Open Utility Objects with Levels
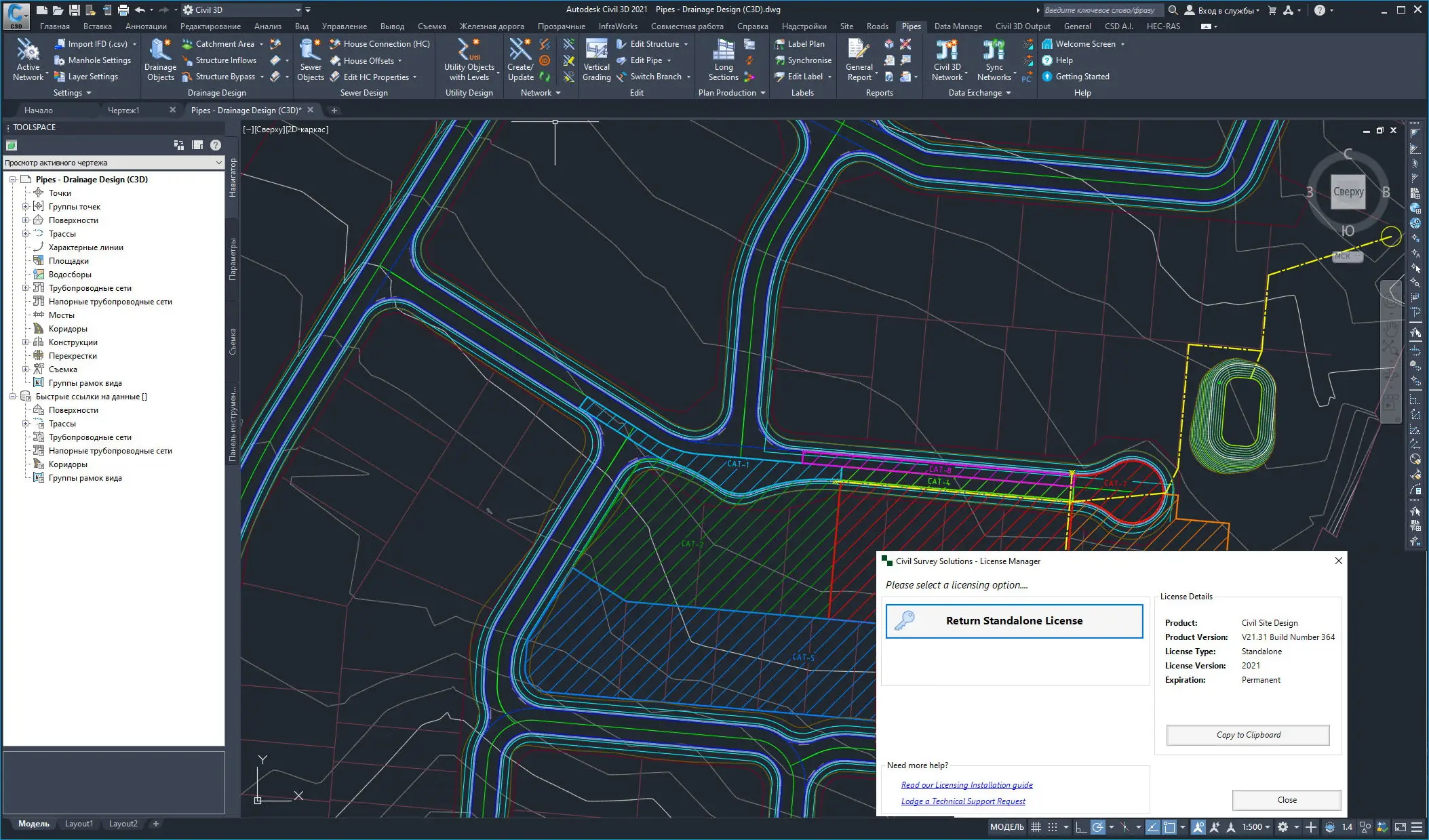Viewport: 1429px width, 840px height. pyautogui.click(x=469, y=60)
